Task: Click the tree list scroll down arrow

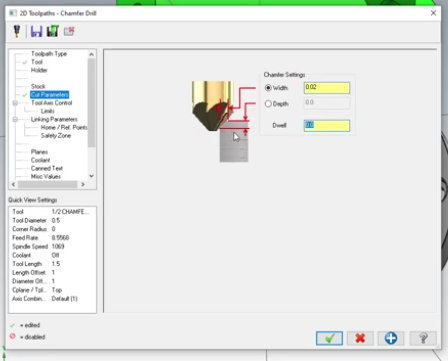Action: 91,176
